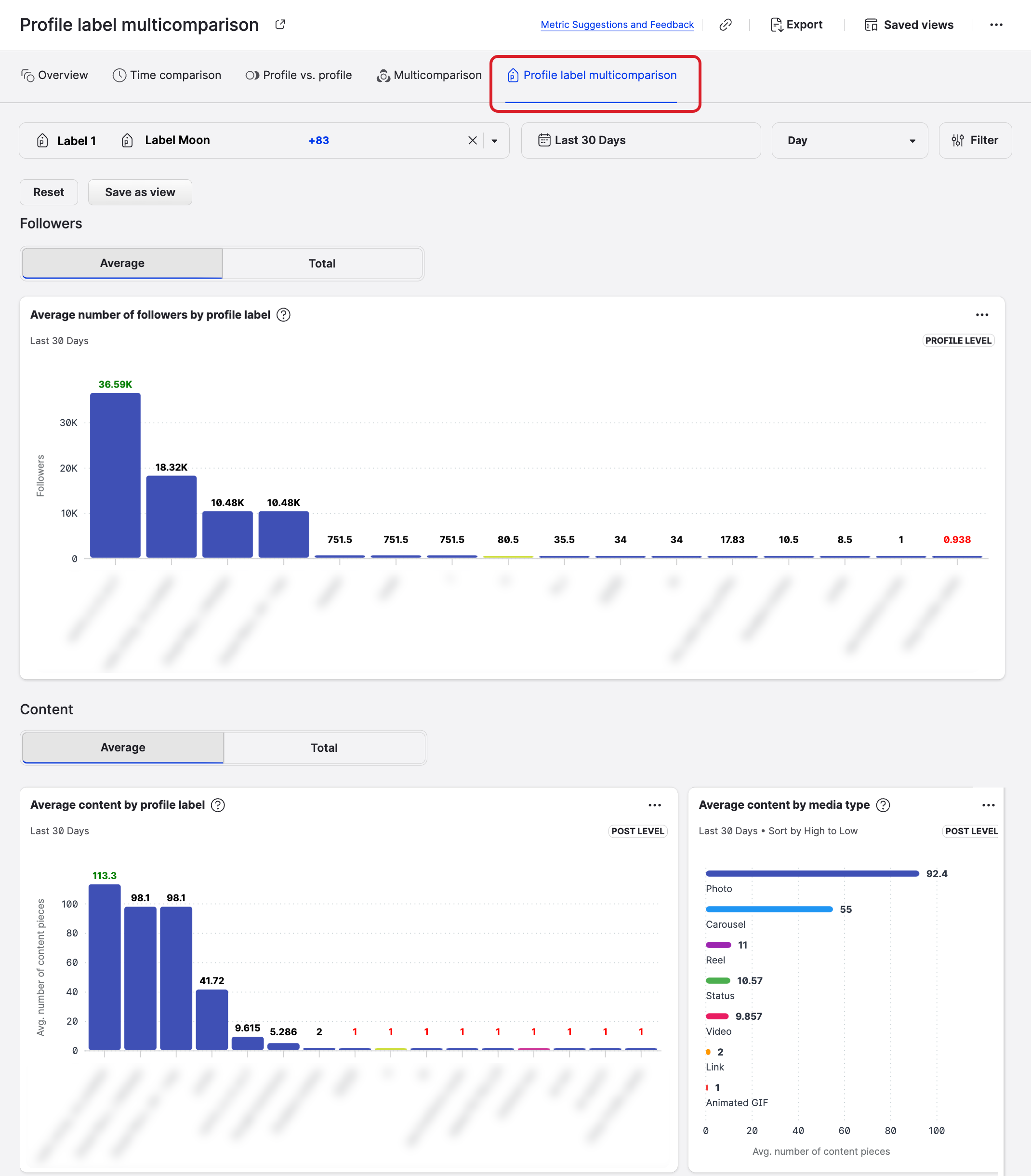The width and height of the screenshot is (1031, 1176).
Task: Switch Content section to Total
Action: 324,748
